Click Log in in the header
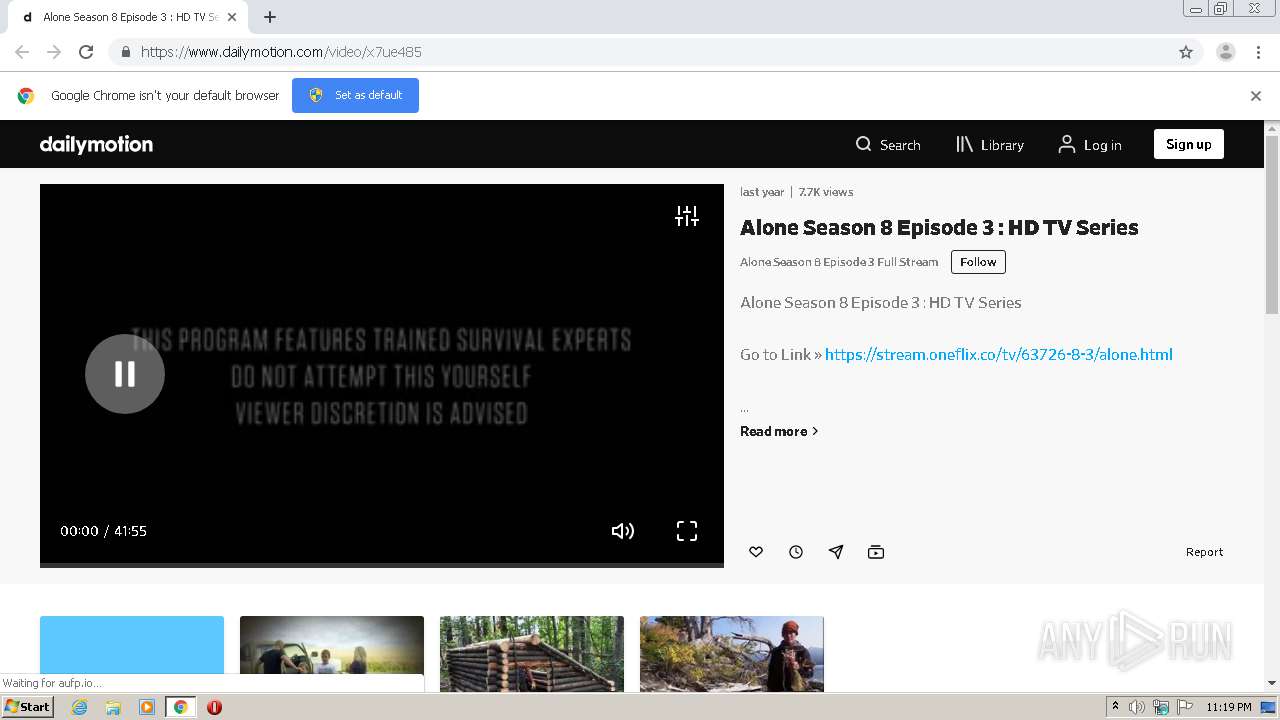Image resolution: width=1280 pixels, height=720 pixels. tap(1090, 144)
